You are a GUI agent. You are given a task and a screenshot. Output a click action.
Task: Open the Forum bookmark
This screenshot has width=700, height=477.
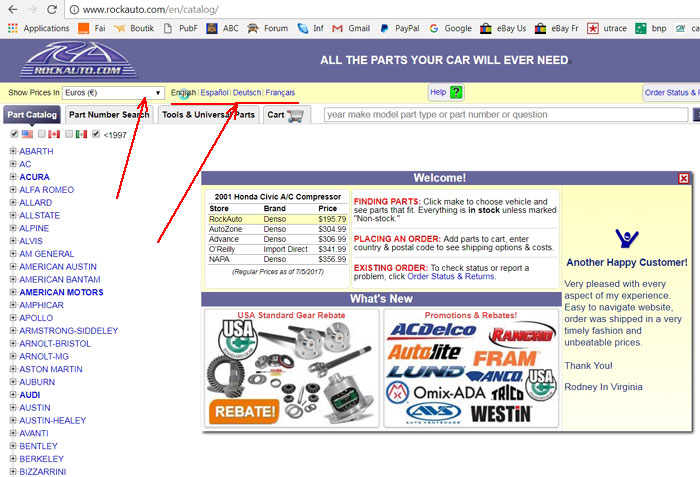pyautogui.click(x=267, y=28)
